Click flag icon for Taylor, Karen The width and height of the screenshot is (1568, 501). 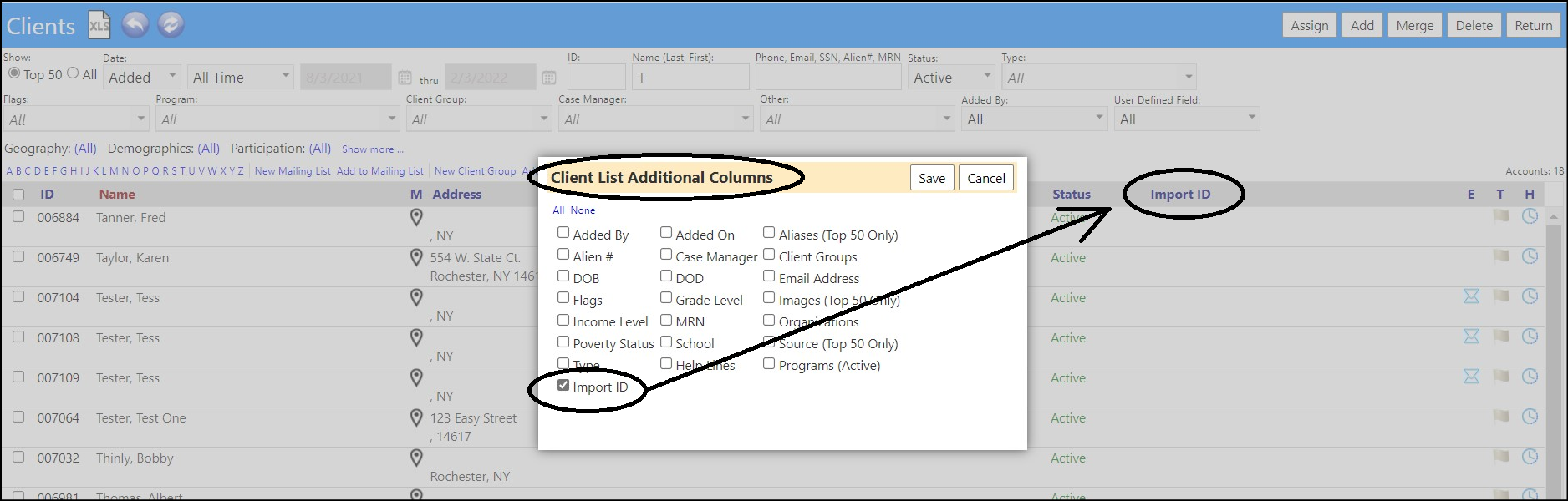[1501, 256]
